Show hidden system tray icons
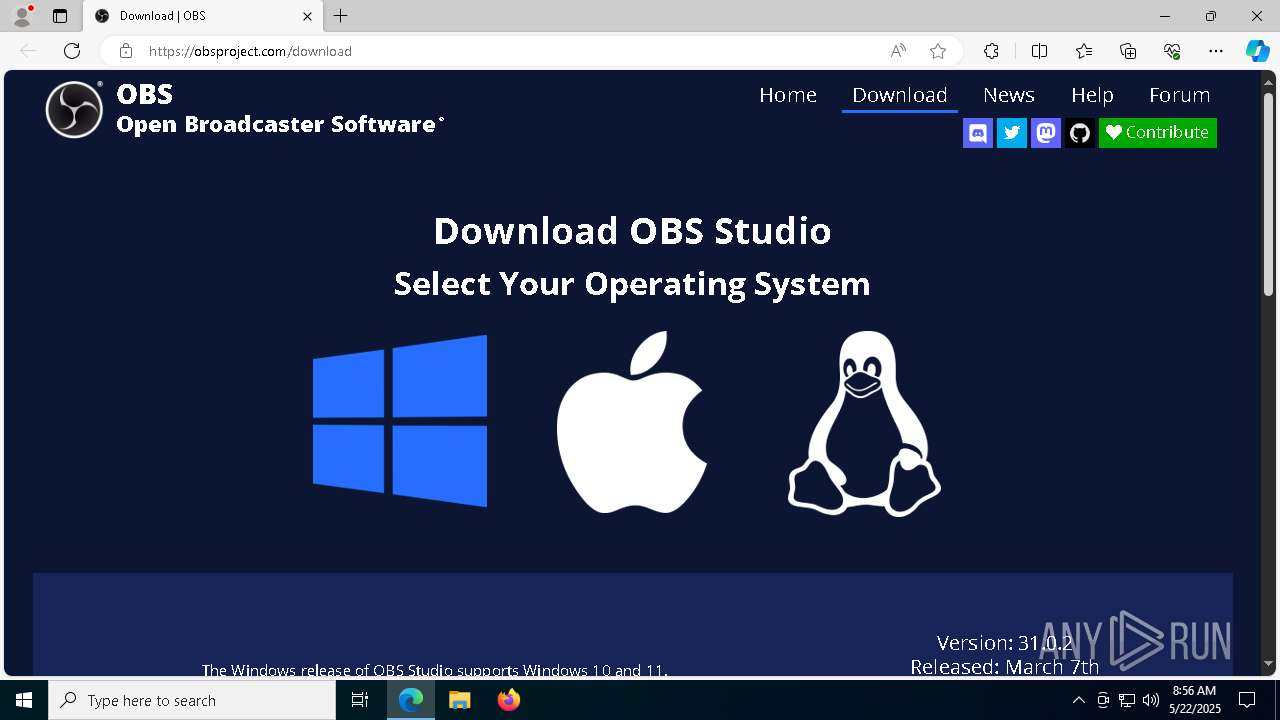 (1078, 700)
